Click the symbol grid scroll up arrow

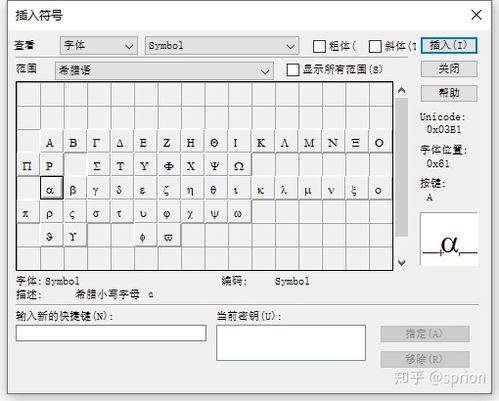pyautogui.click(x=402, y=90)
